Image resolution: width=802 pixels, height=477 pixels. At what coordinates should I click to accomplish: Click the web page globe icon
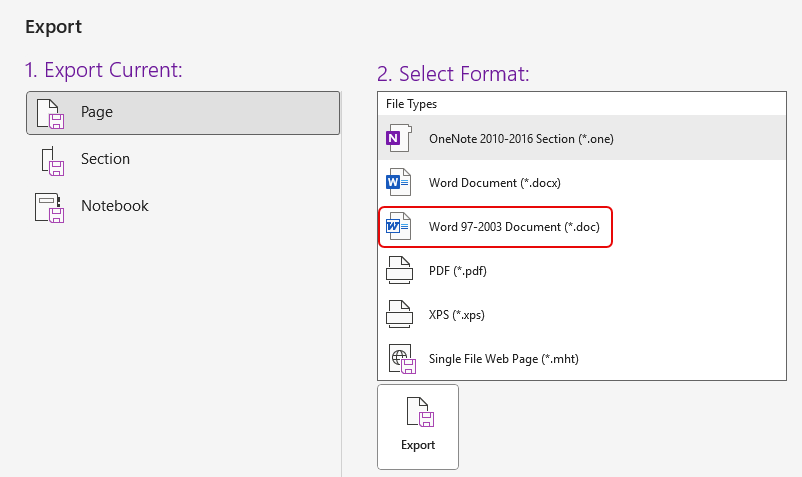coord(400,358)
